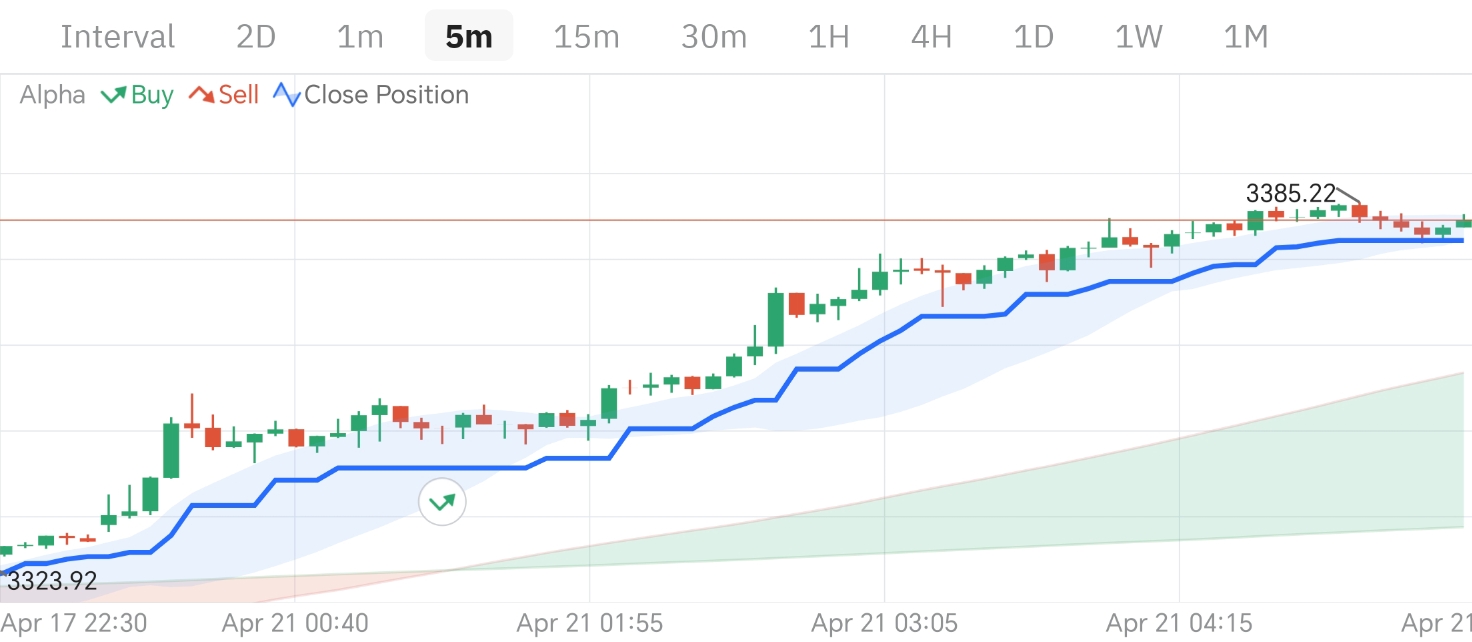The image size is (1472, 642).
Task: Click the circular buy signal marker on chart
Action: tap(443, 501)
